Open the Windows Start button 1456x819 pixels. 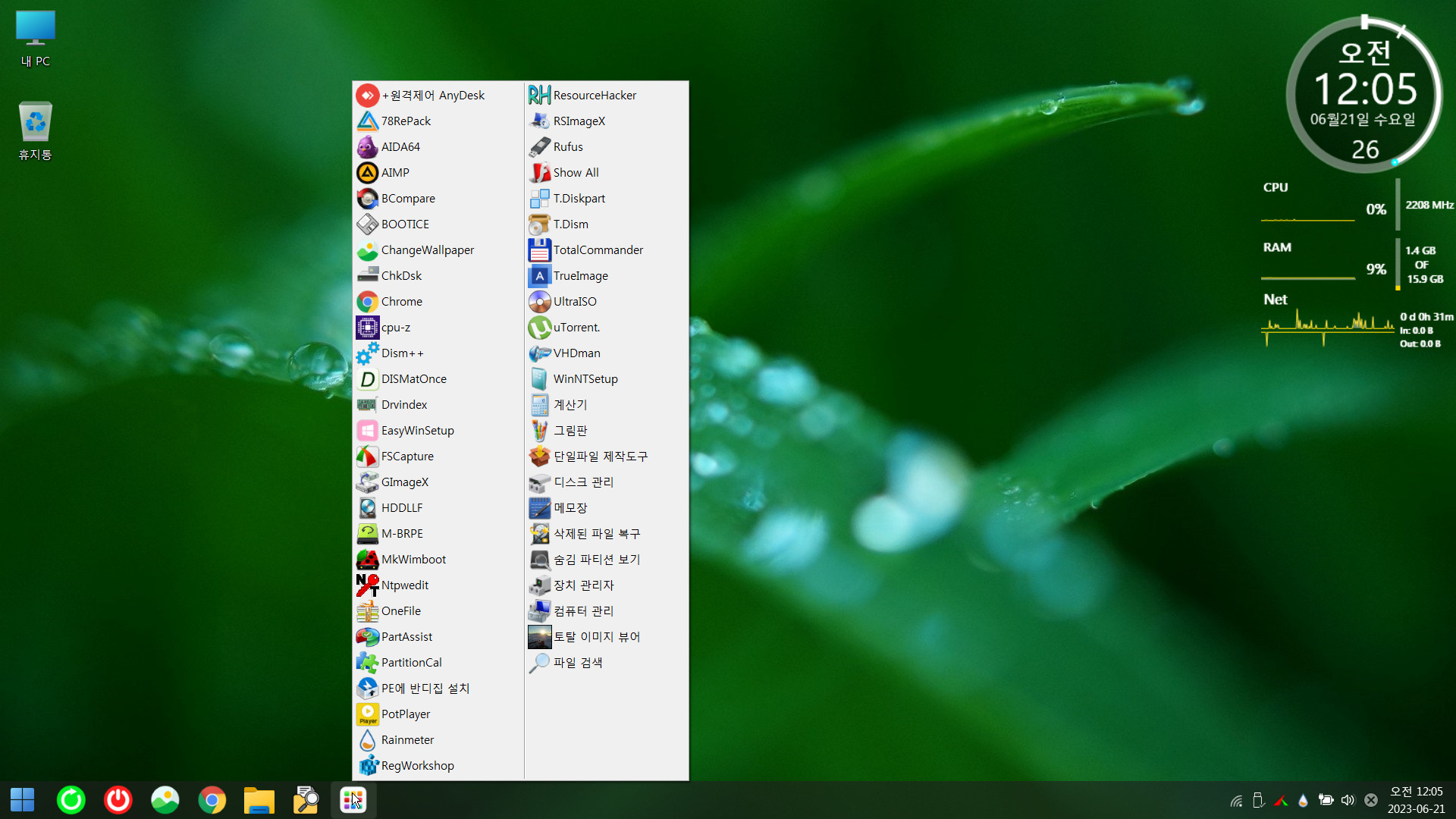(23, 800)
